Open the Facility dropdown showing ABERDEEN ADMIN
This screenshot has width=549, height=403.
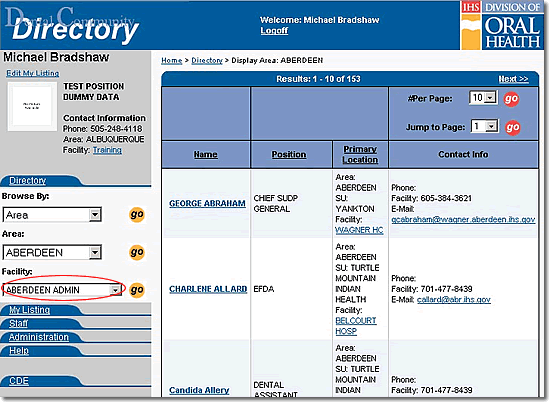coord(62,290)
